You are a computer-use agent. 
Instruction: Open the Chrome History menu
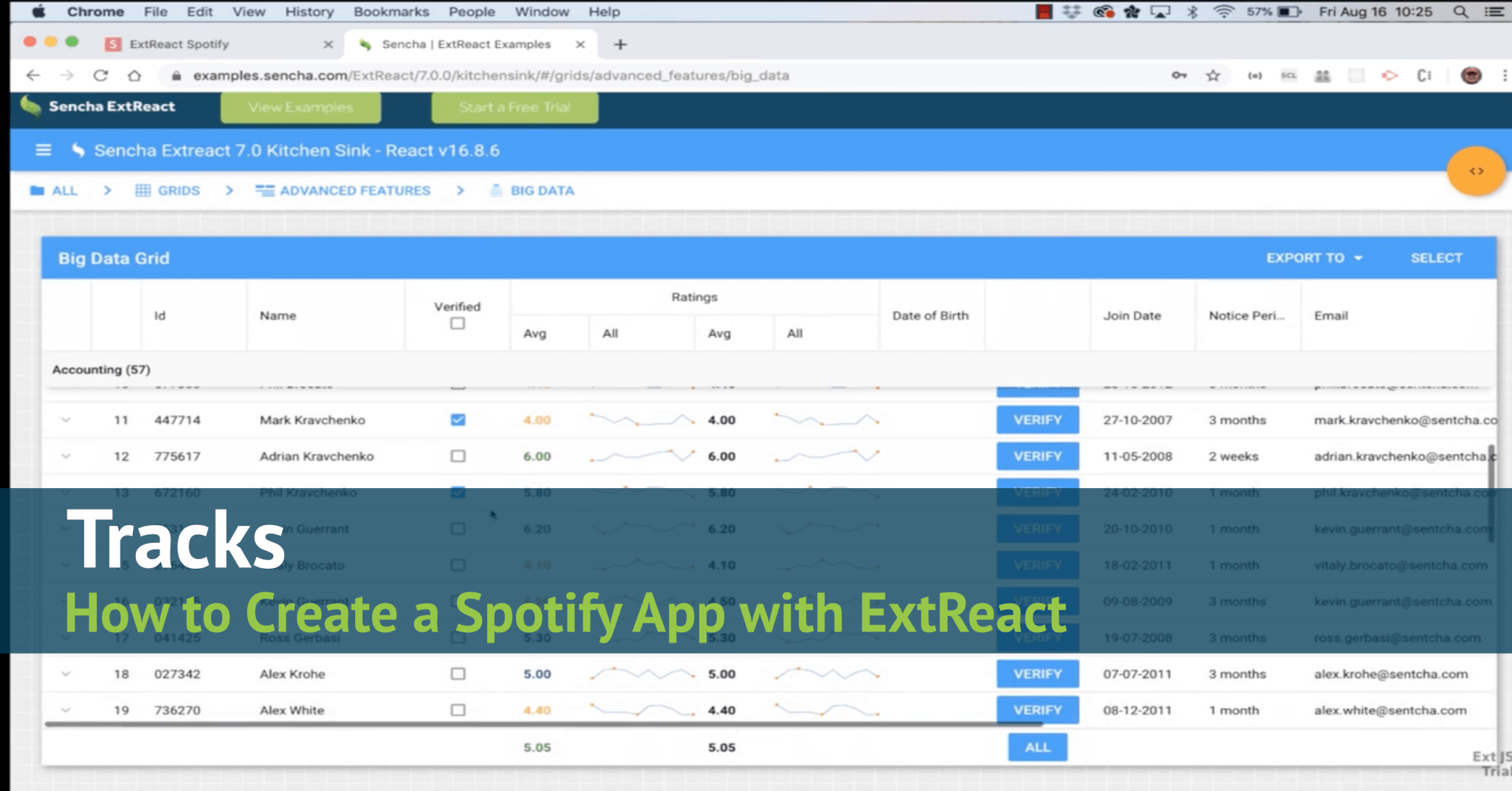309,12
